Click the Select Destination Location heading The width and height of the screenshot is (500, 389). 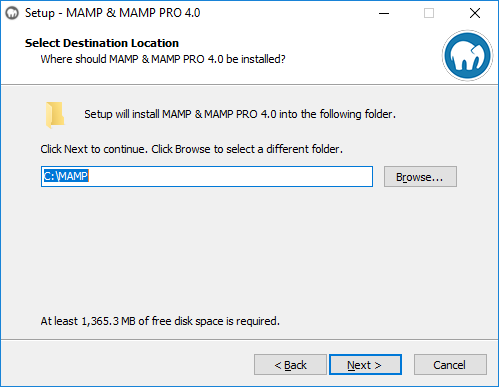pos(102,43)
